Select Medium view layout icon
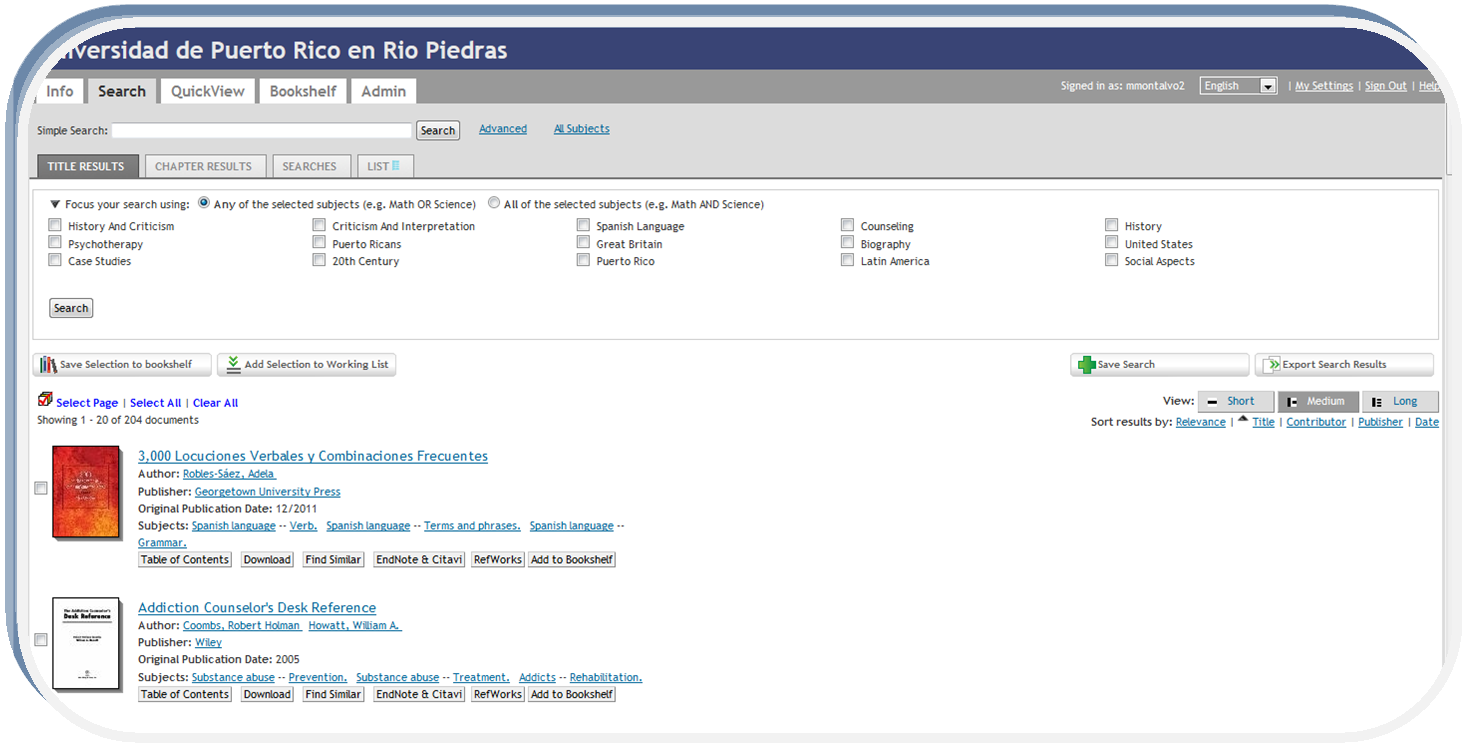 pyautogui.click(x=1293, y=402)
